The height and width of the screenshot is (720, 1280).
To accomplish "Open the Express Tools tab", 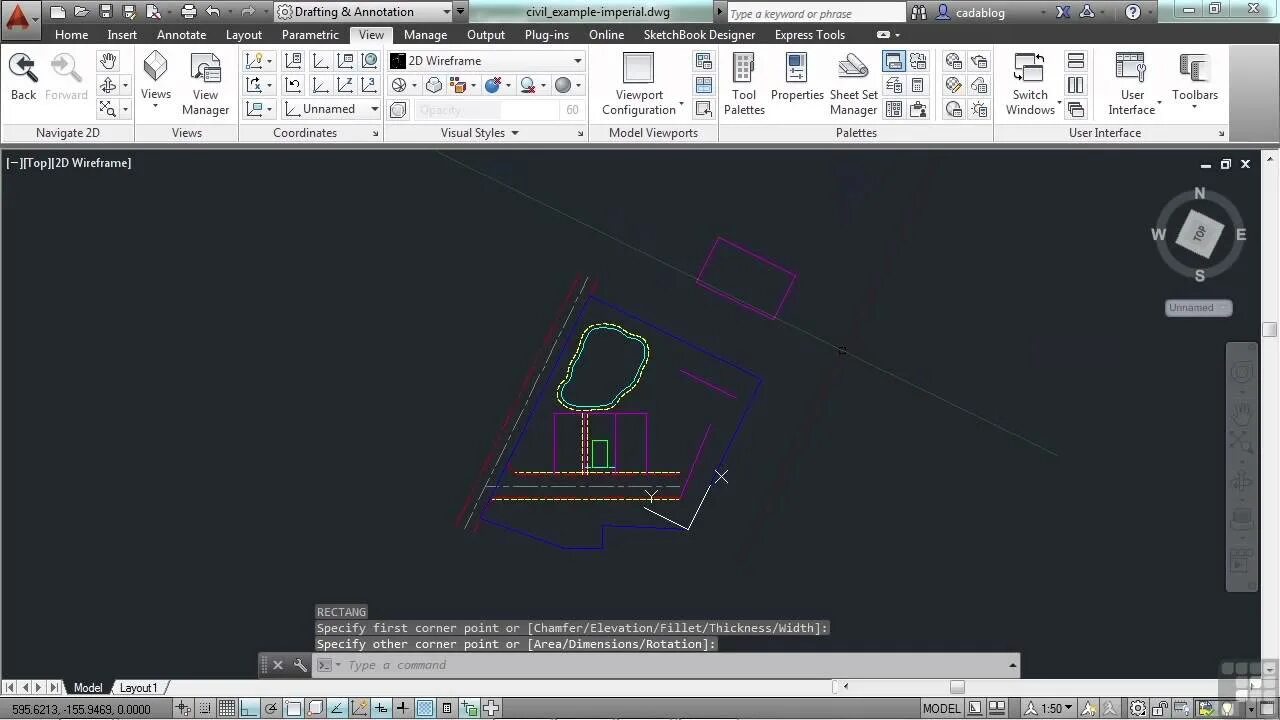I will pos(809,34).
